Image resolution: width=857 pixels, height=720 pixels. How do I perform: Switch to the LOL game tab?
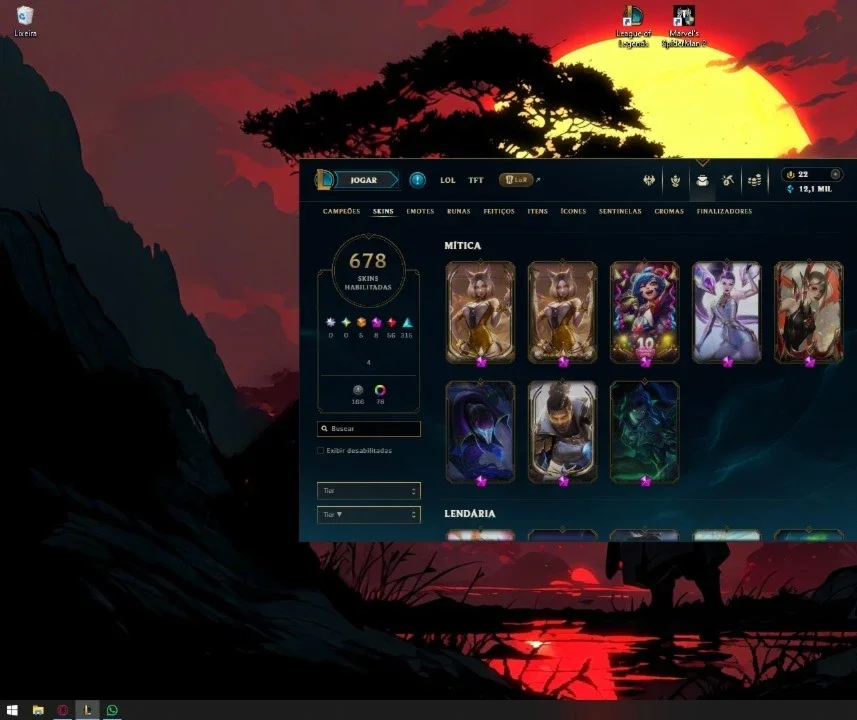[x=448, y=180]
